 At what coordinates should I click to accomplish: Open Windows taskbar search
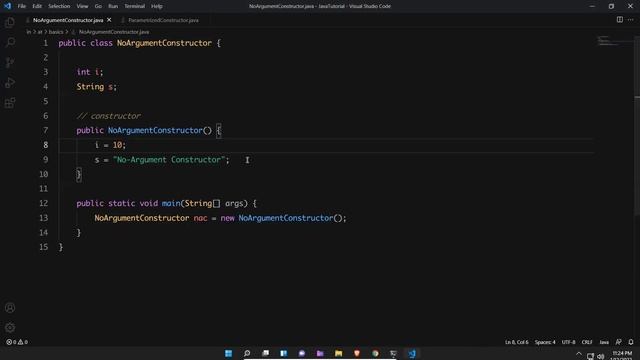pyautogui.click(x=247, y=353)
